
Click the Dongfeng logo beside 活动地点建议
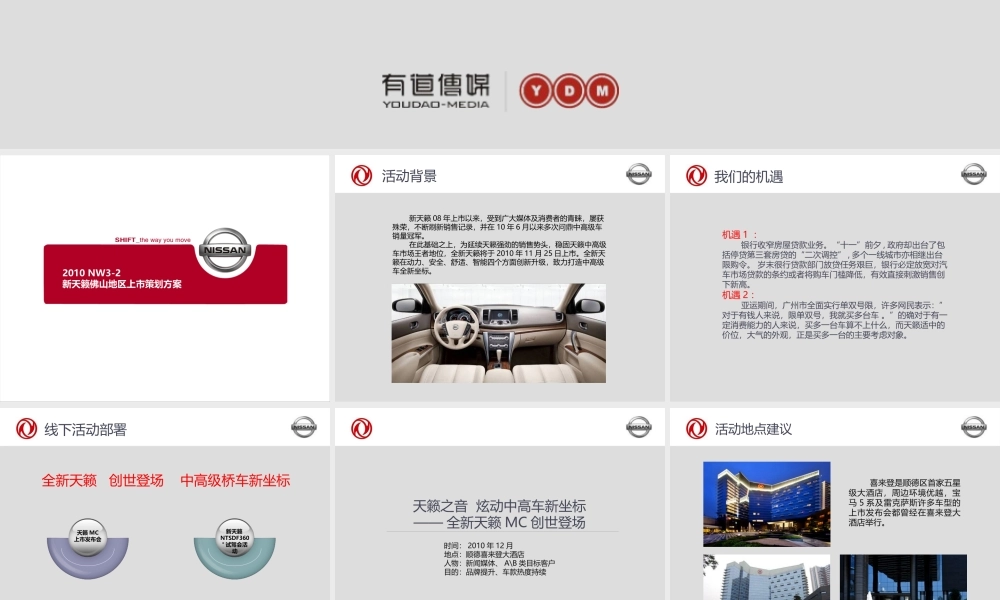point(696,428)
